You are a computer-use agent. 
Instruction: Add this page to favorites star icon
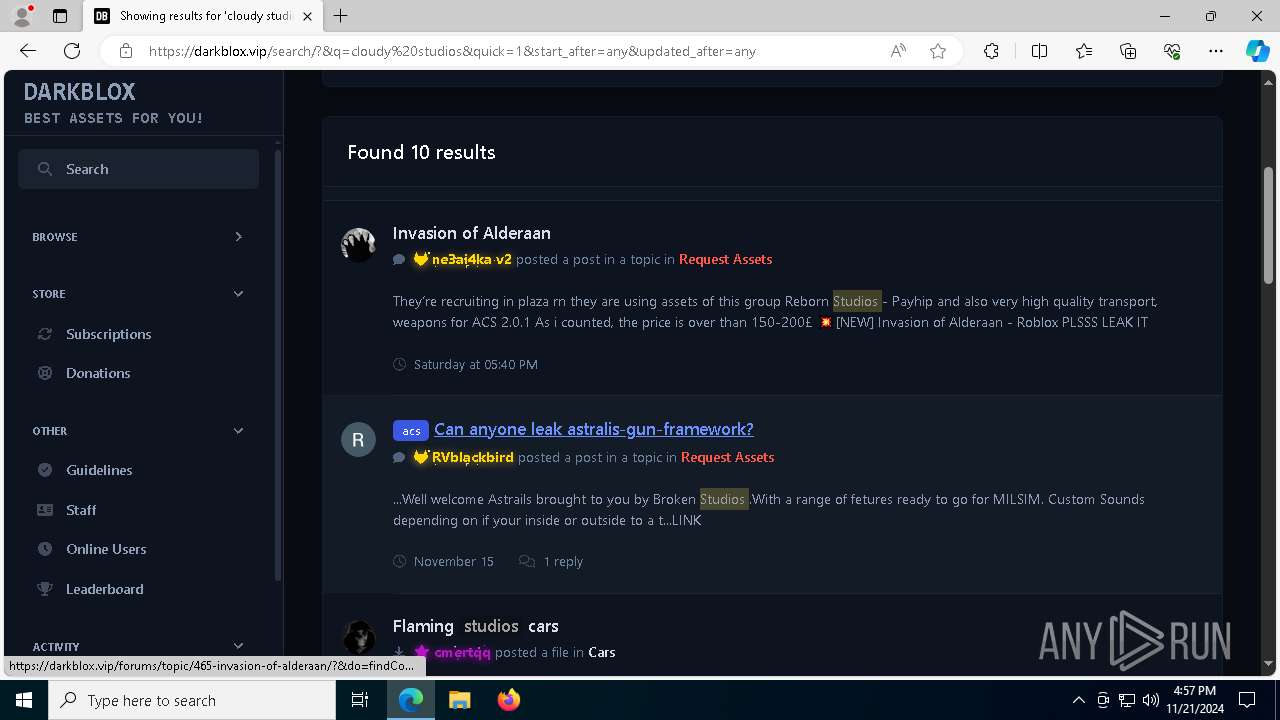coord(938,51)
